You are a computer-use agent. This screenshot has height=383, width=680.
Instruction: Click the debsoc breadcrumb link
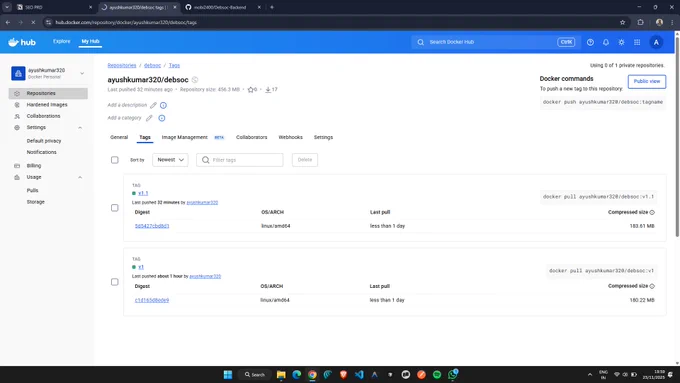[x=152, y=65]
